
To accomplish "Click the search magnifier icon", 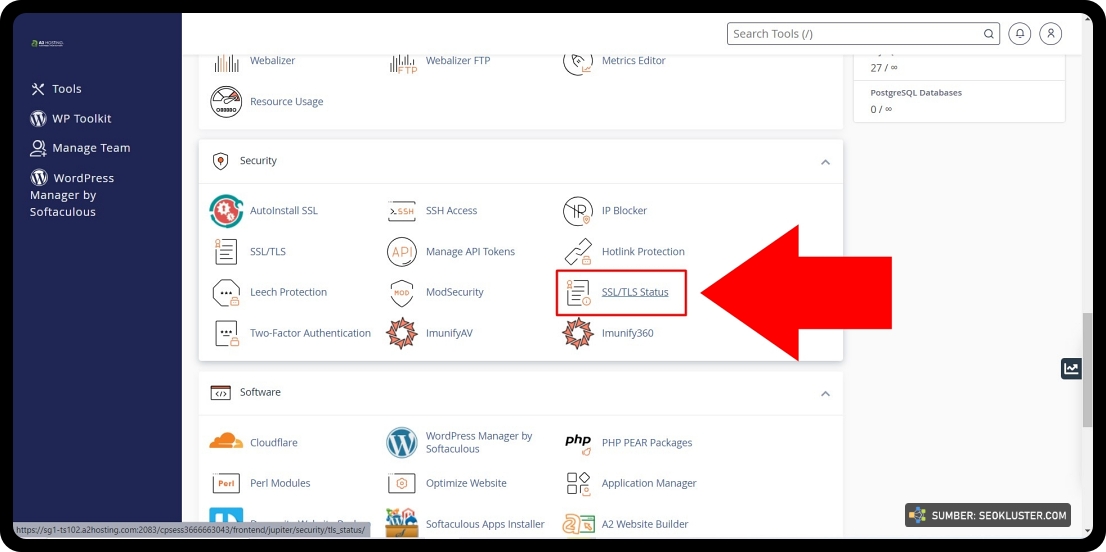I will pyautogui.click(x=989, y=34).
